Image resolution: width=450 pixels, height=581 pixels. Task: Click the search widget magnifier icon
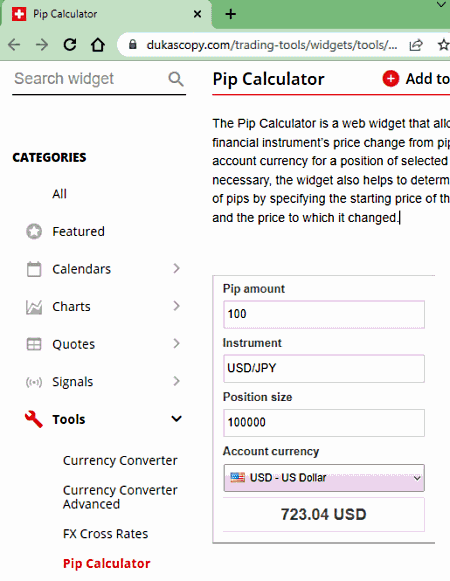pyautogui.click(x=176, y=79)
